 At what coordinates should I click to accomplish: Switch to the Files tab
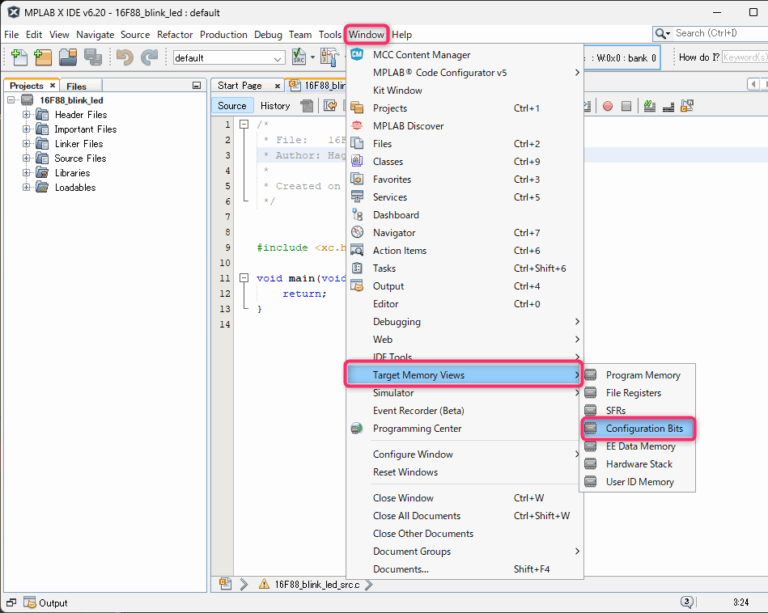tap(77, 86)
